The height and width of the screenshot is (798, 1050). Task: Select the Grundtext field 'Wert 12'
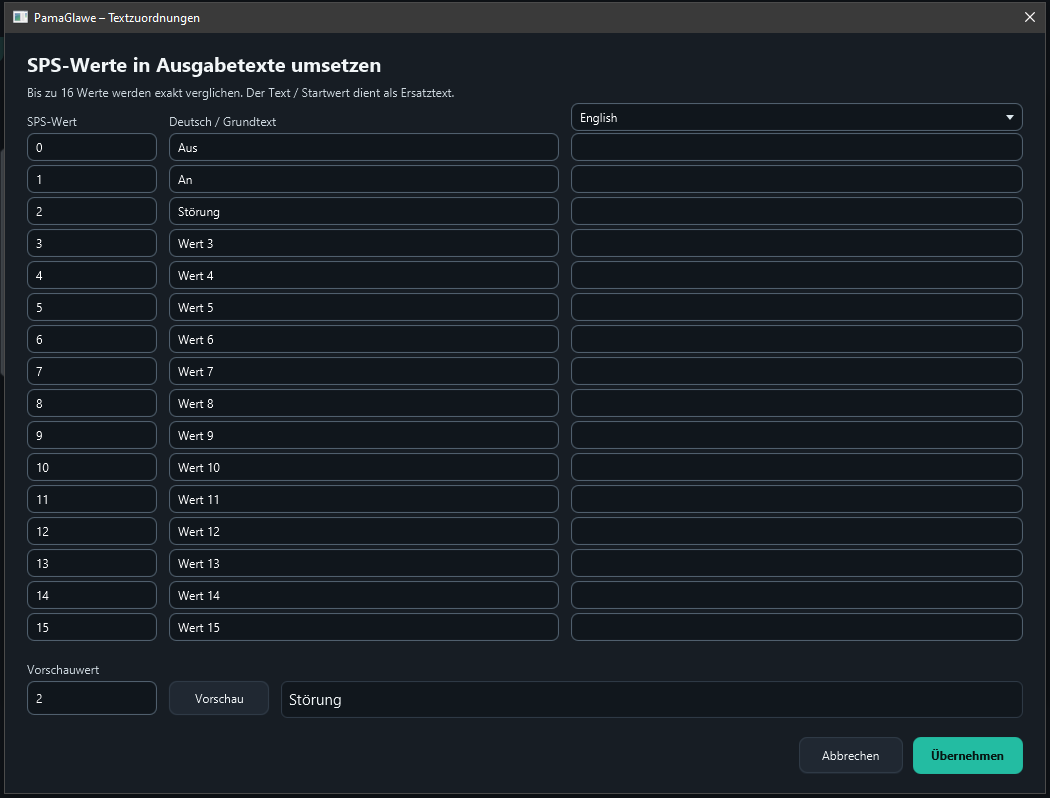click(364, 532)
